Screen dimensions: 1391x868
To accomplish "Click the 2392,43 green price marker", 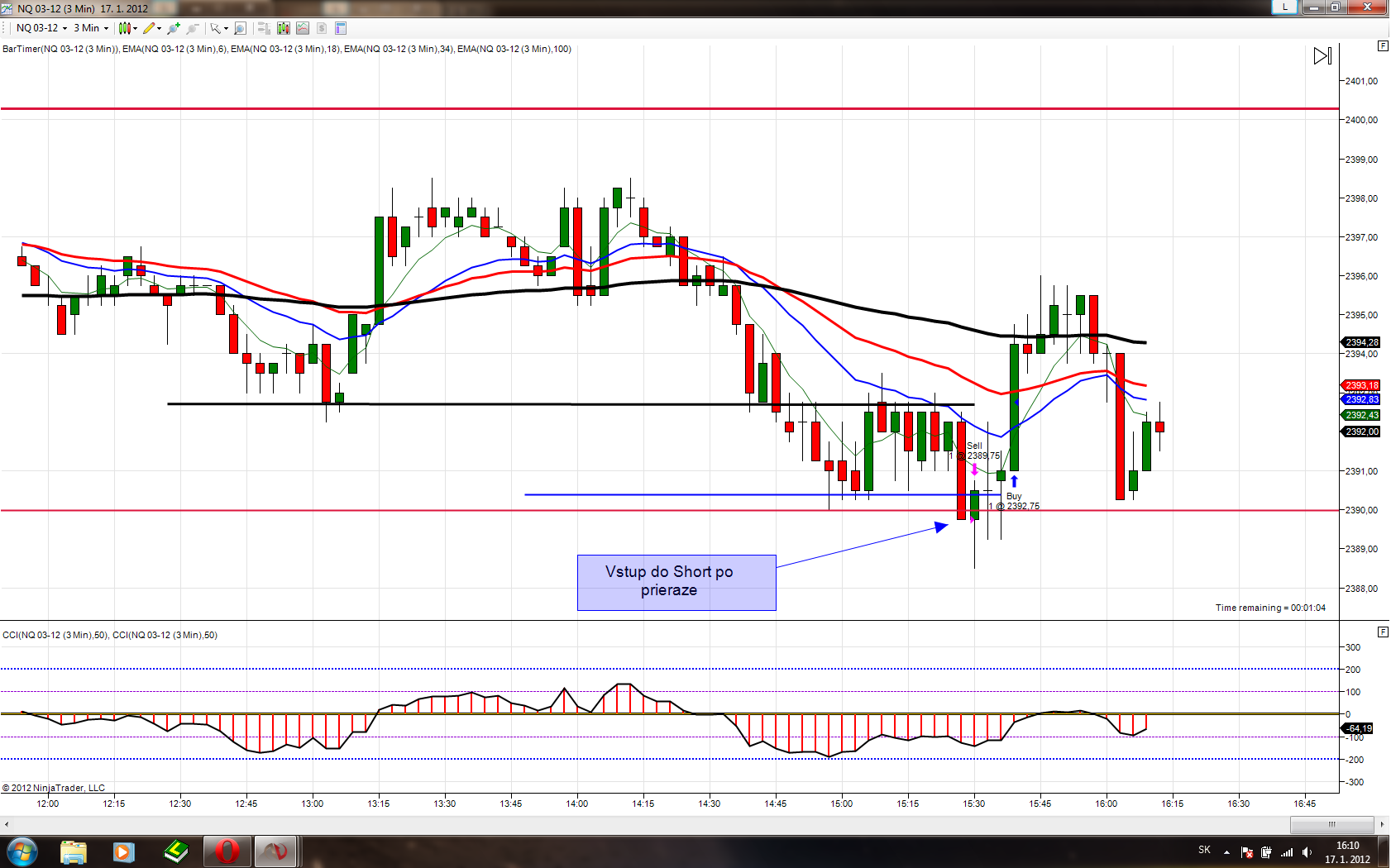I will point(1360,415).
